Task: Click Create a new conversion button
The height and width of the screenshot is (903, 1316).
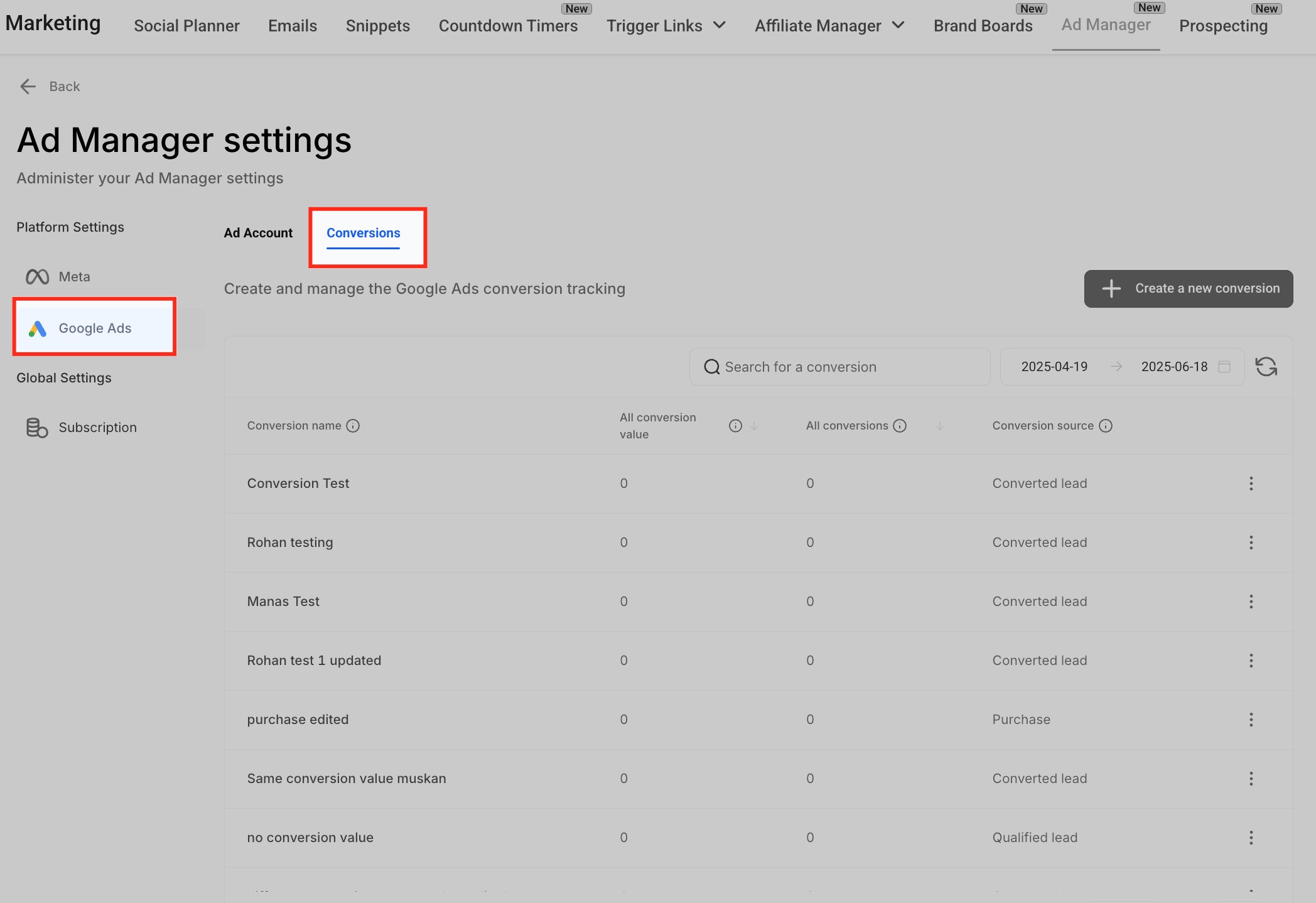Action: (x=1188, y=289)
